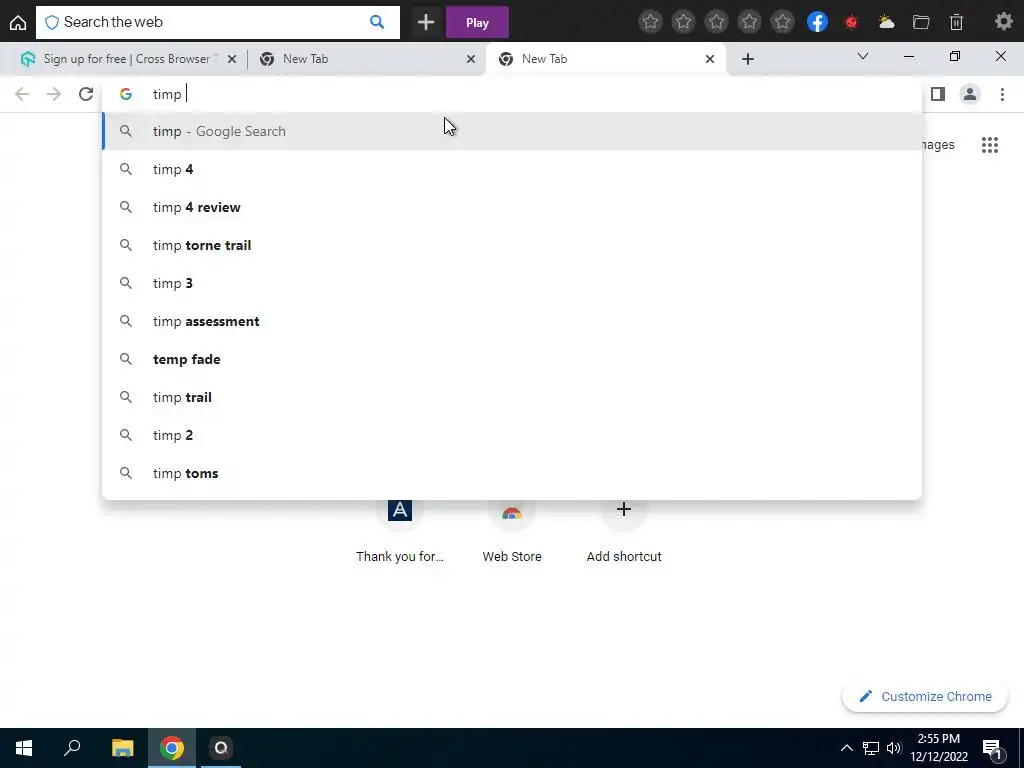Open network icon in system tray
Screen dimensions: 1024x768
[871, 748]
